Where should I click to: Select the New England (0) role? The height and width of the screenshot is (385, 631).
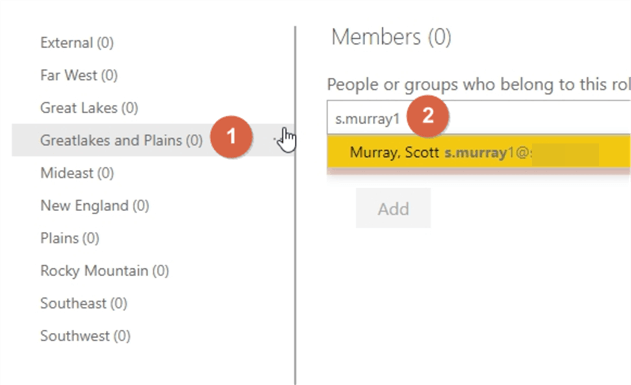tap(95, 206)
